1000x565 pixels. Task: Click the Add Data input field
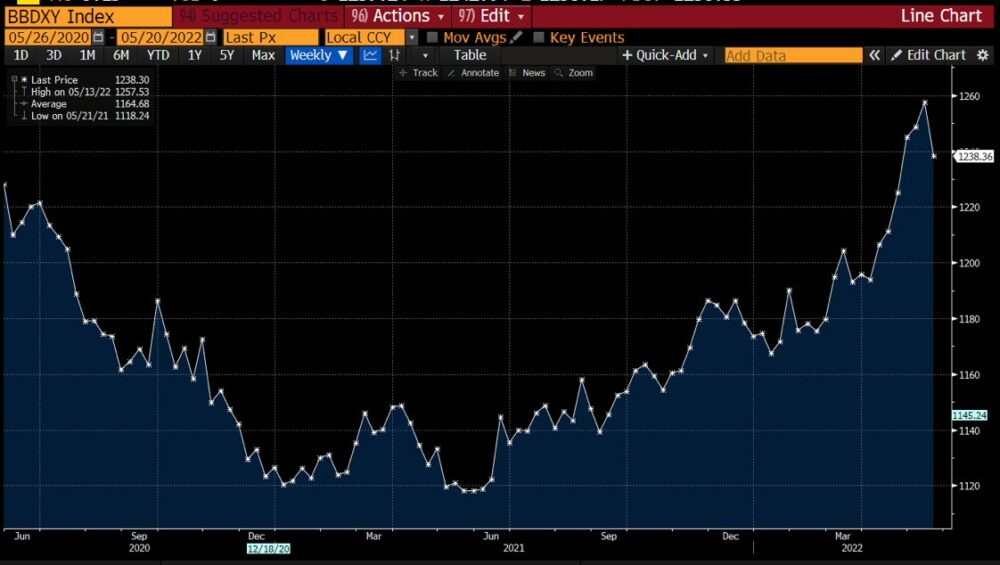(x=792, y=55)
